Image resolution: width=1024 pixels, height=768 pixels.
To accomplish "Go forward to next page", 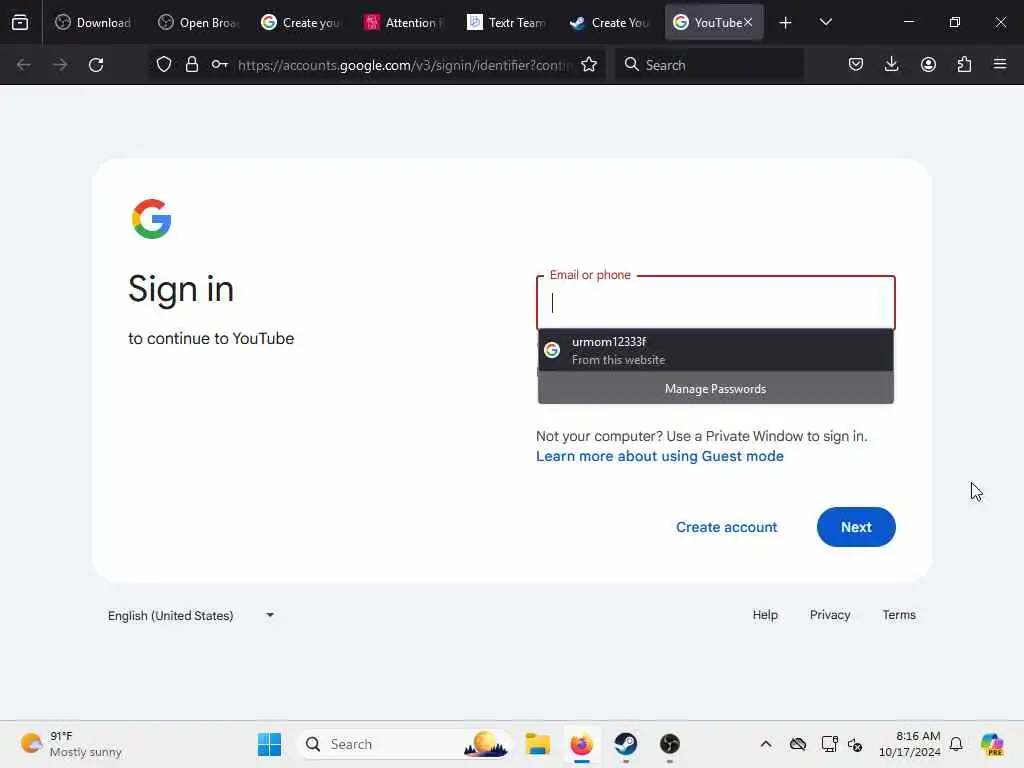I will [60, 65].
